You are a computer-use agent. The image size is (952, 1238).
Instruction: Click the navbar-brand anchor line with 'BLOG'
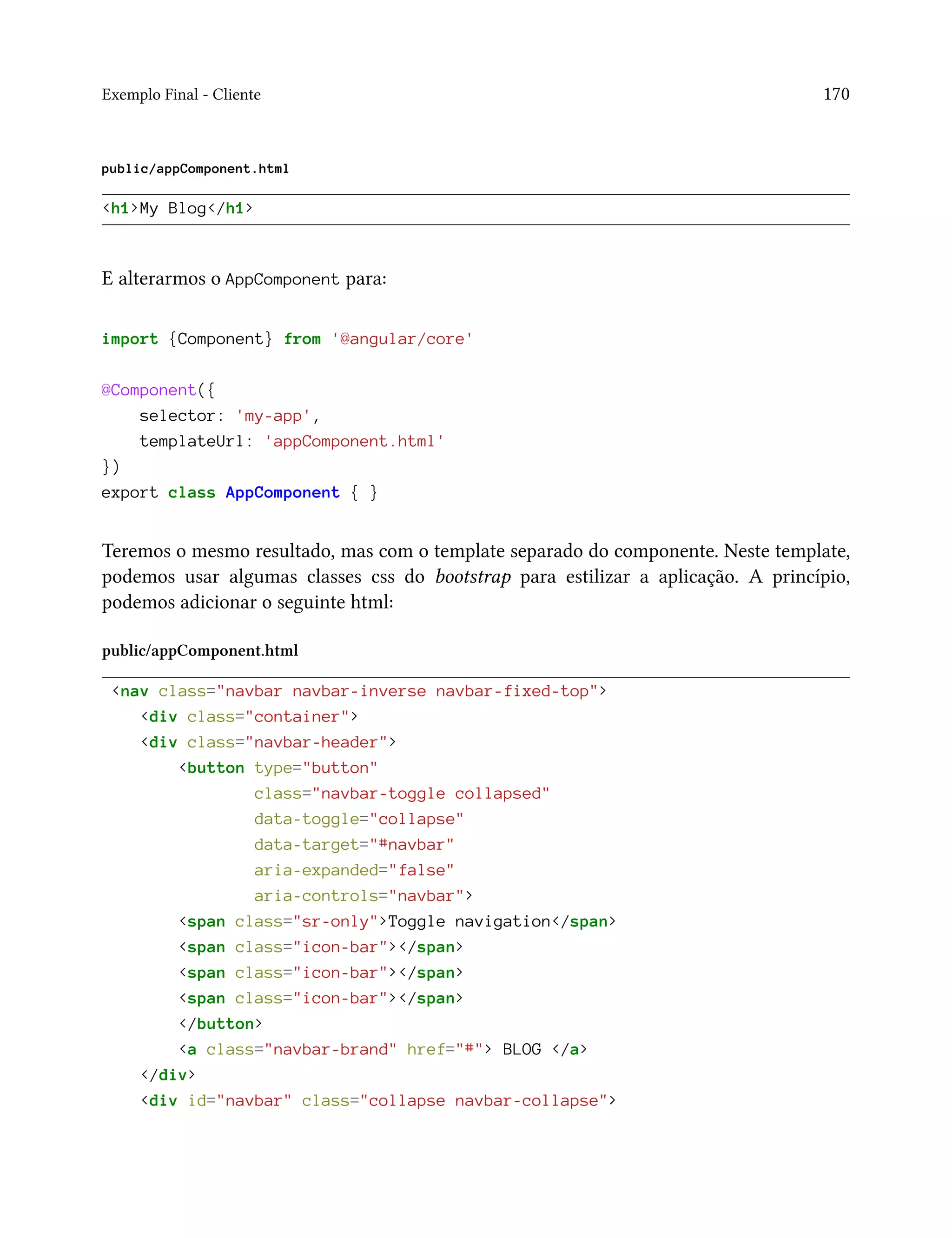click(x=383, y=1049)
